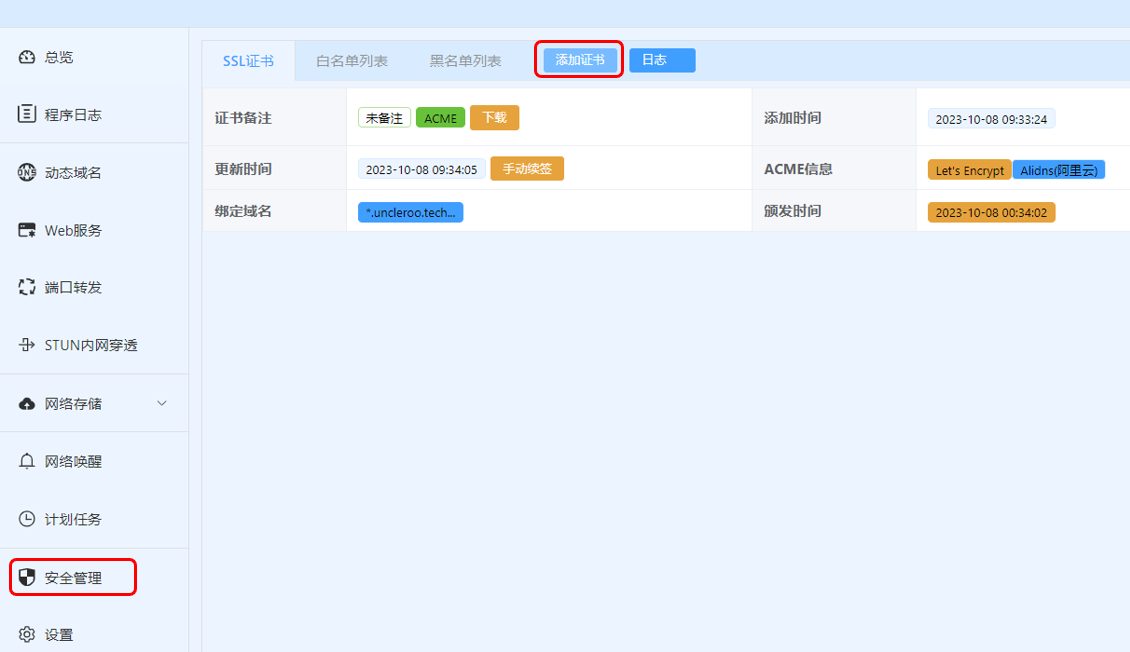Switch to the SSL证书 tab

248,61
